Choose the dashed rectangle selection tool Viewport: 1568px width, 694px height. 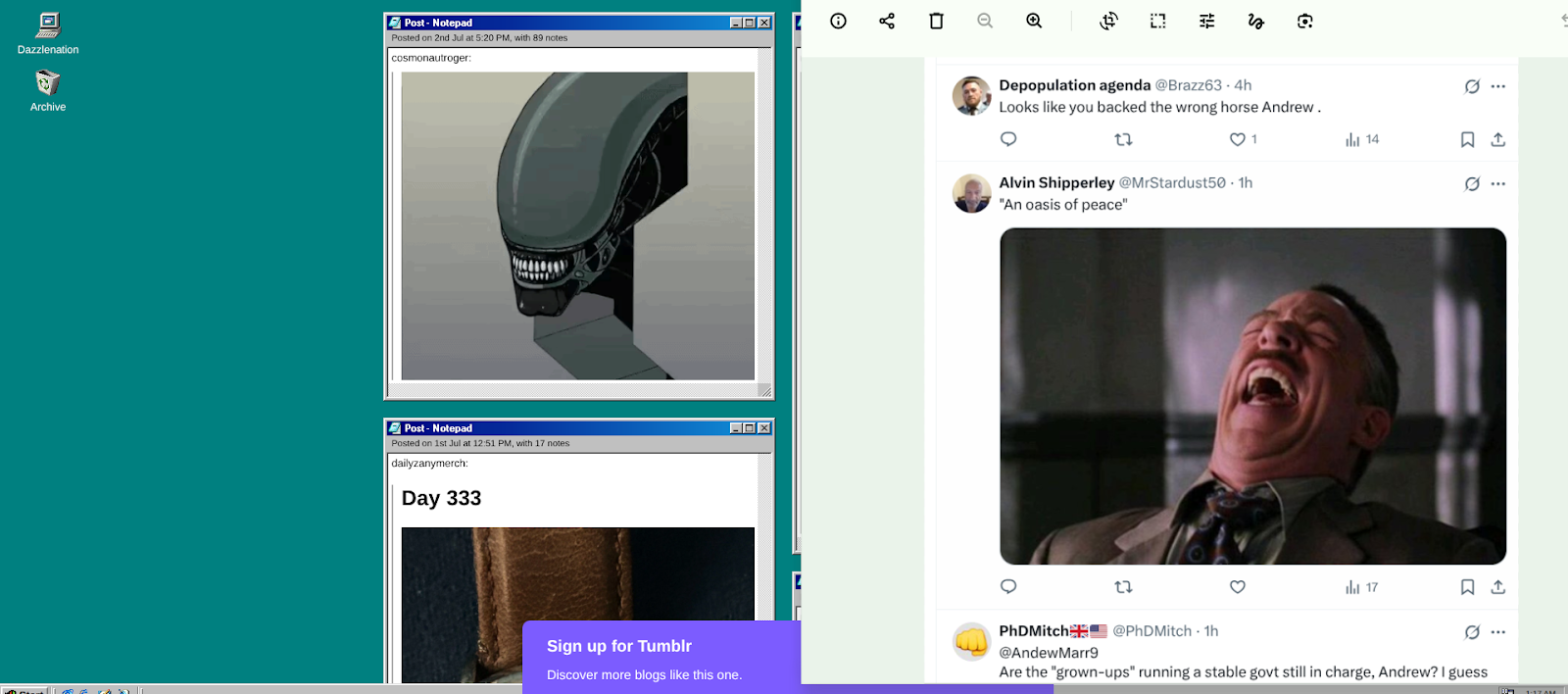coord(1157,21)
